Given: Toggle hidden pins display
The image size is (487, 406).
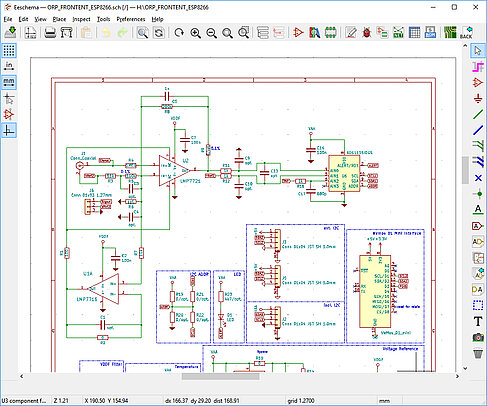Looking at the screenshot, I should (9, 115).
